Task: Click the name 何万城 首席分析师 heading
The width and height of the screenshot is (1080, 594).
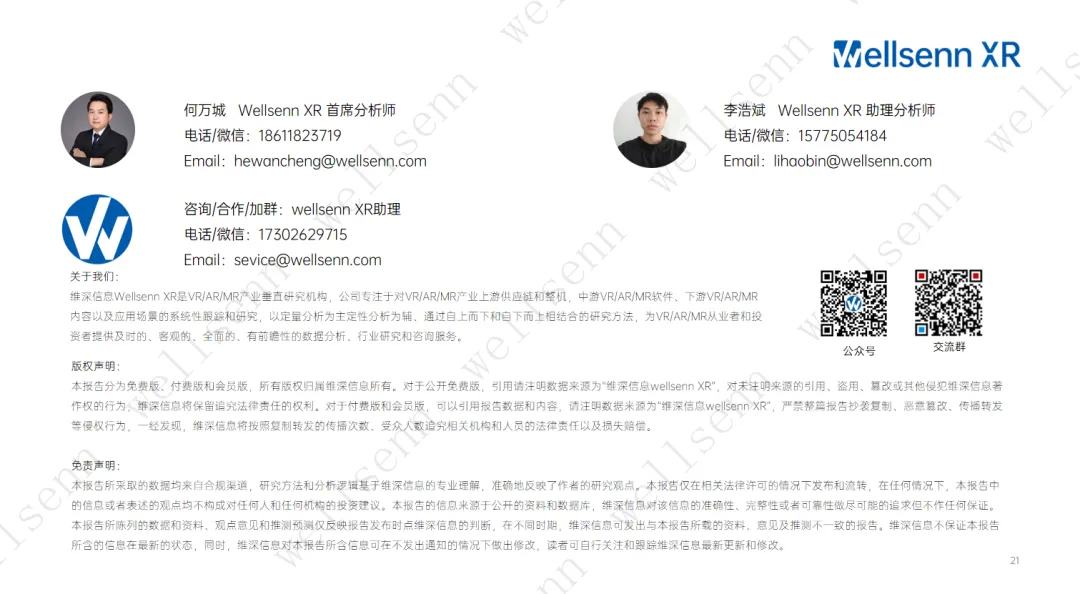Action: coord(289,110)
